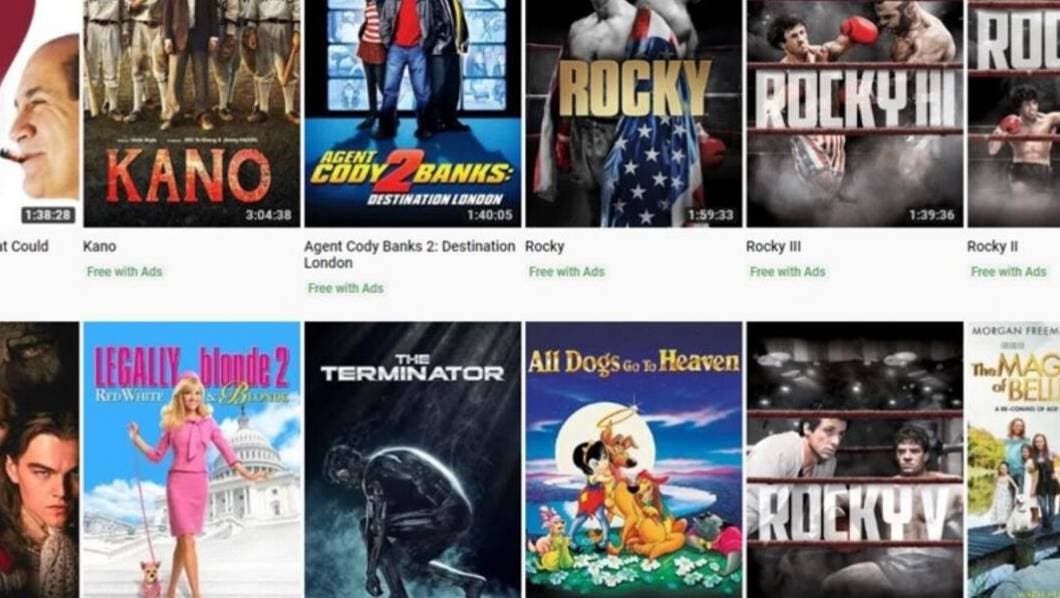The width and height of the screenshot is (1060, 598).
Task: Click the Rocky III title link
Action: (x=773, y=247)
